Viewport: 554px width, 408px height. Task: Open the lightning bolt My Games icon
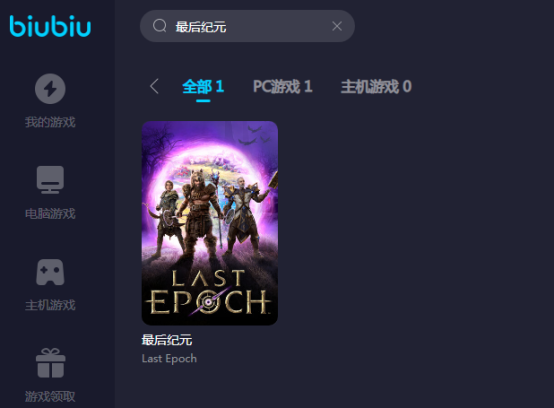coord(50,89)
